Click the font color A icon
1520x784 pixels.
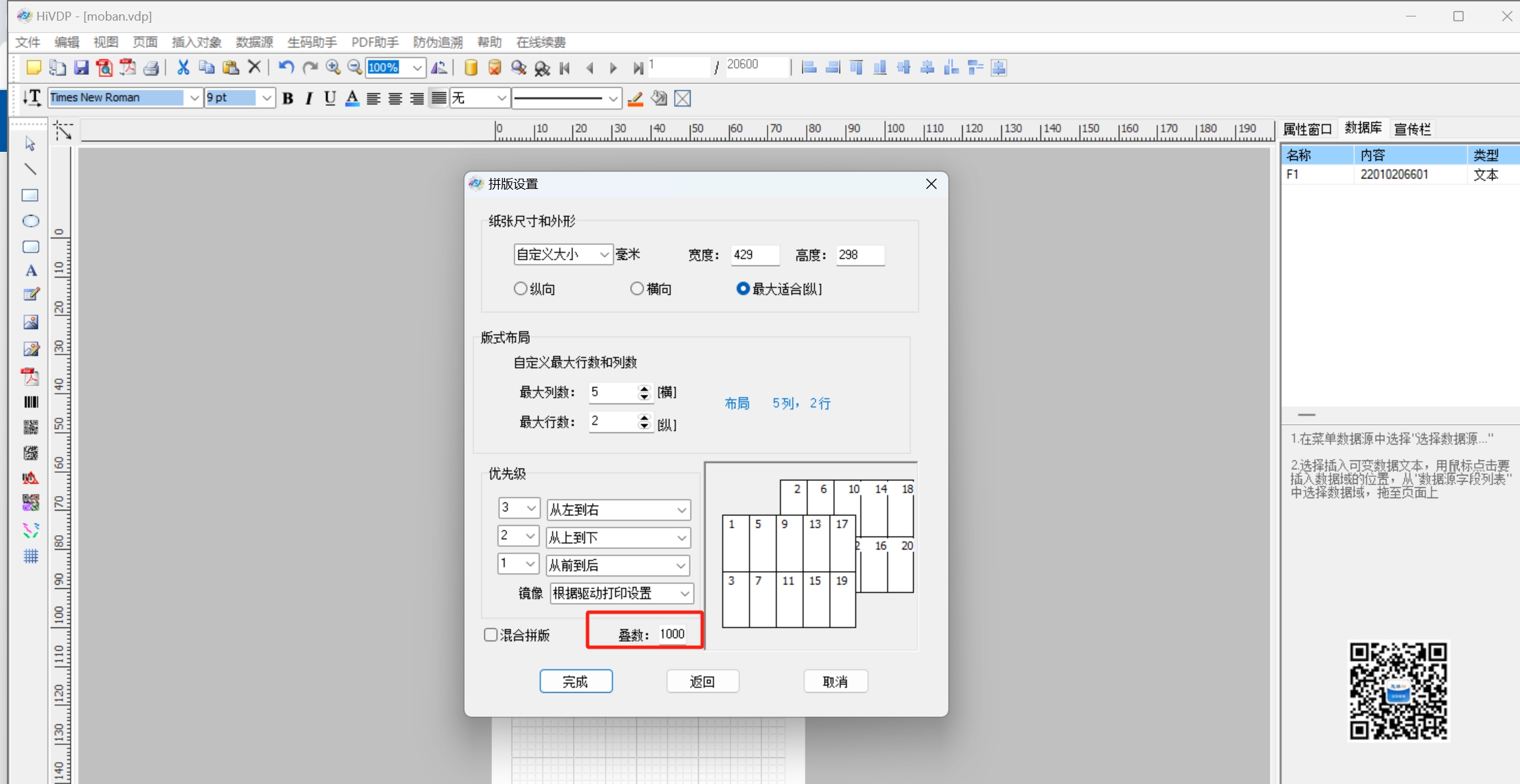(352, 98)
